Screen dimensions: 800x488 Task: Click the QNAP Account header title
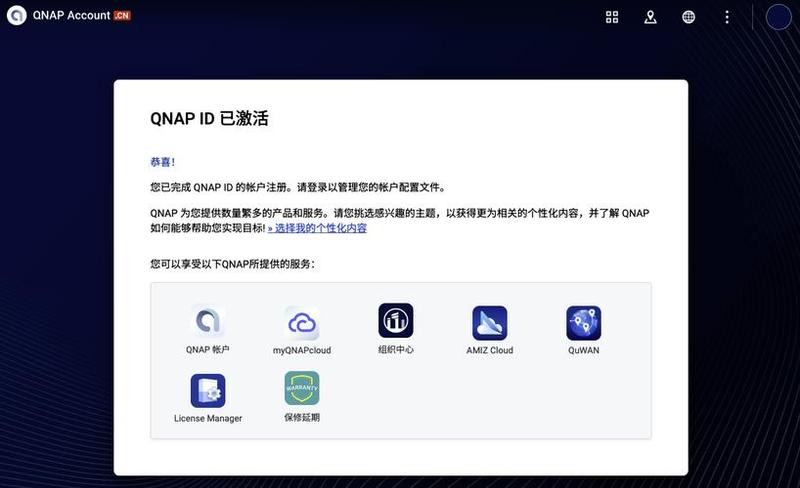[x=71, y=15]
